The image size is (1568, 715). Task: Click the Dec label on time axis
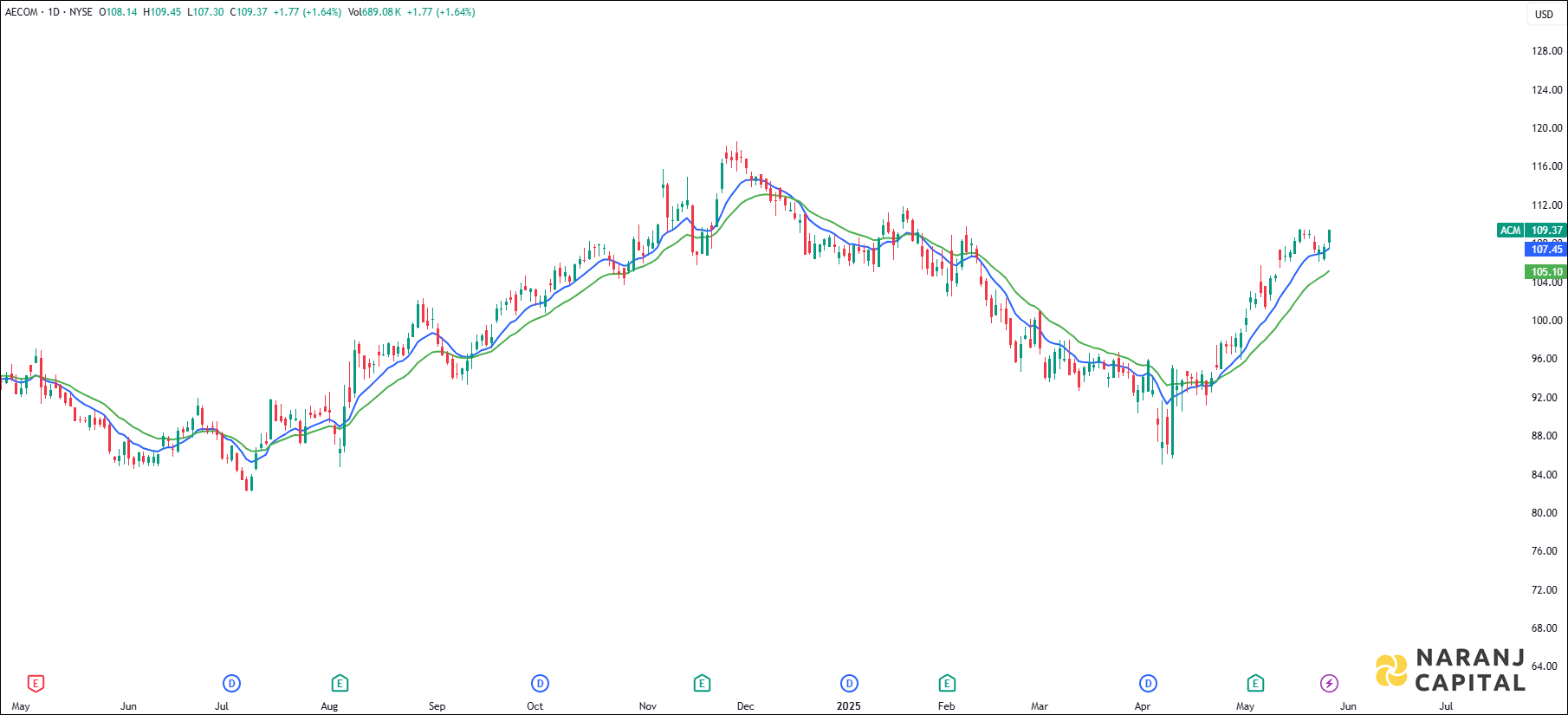coord(746,706)
